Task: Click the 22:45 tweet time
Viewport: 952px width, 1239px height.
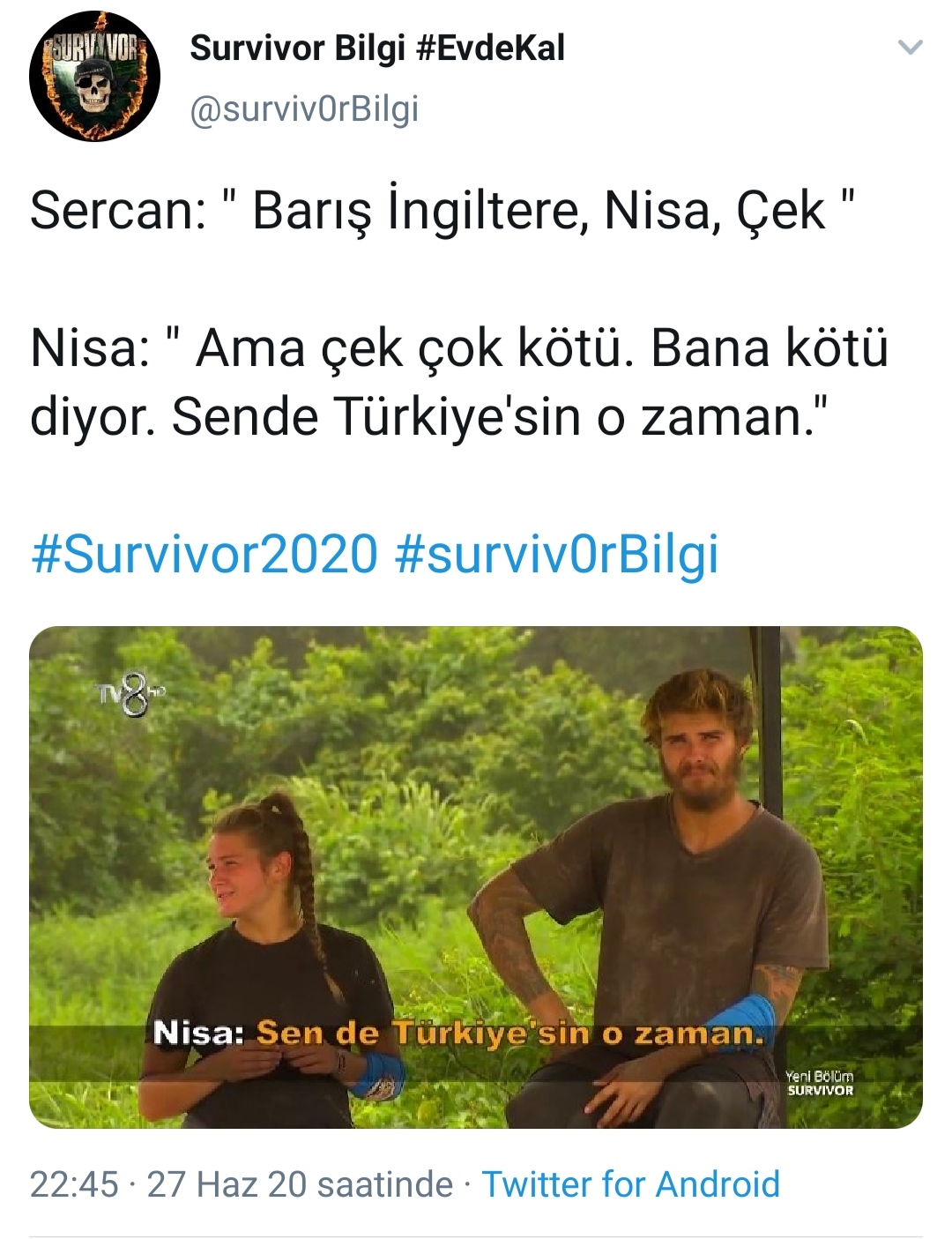Action: click(74, 1184)
